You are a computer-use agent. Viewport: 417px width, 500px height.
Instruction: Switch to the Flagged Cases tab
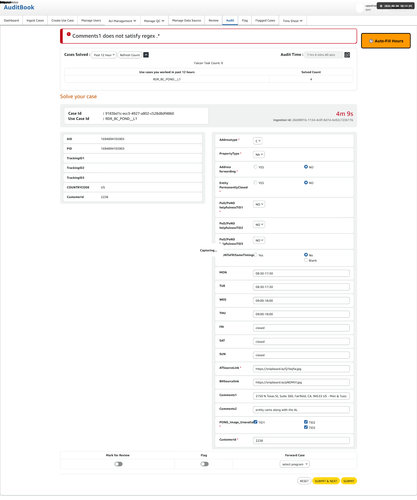pos(265,20)
